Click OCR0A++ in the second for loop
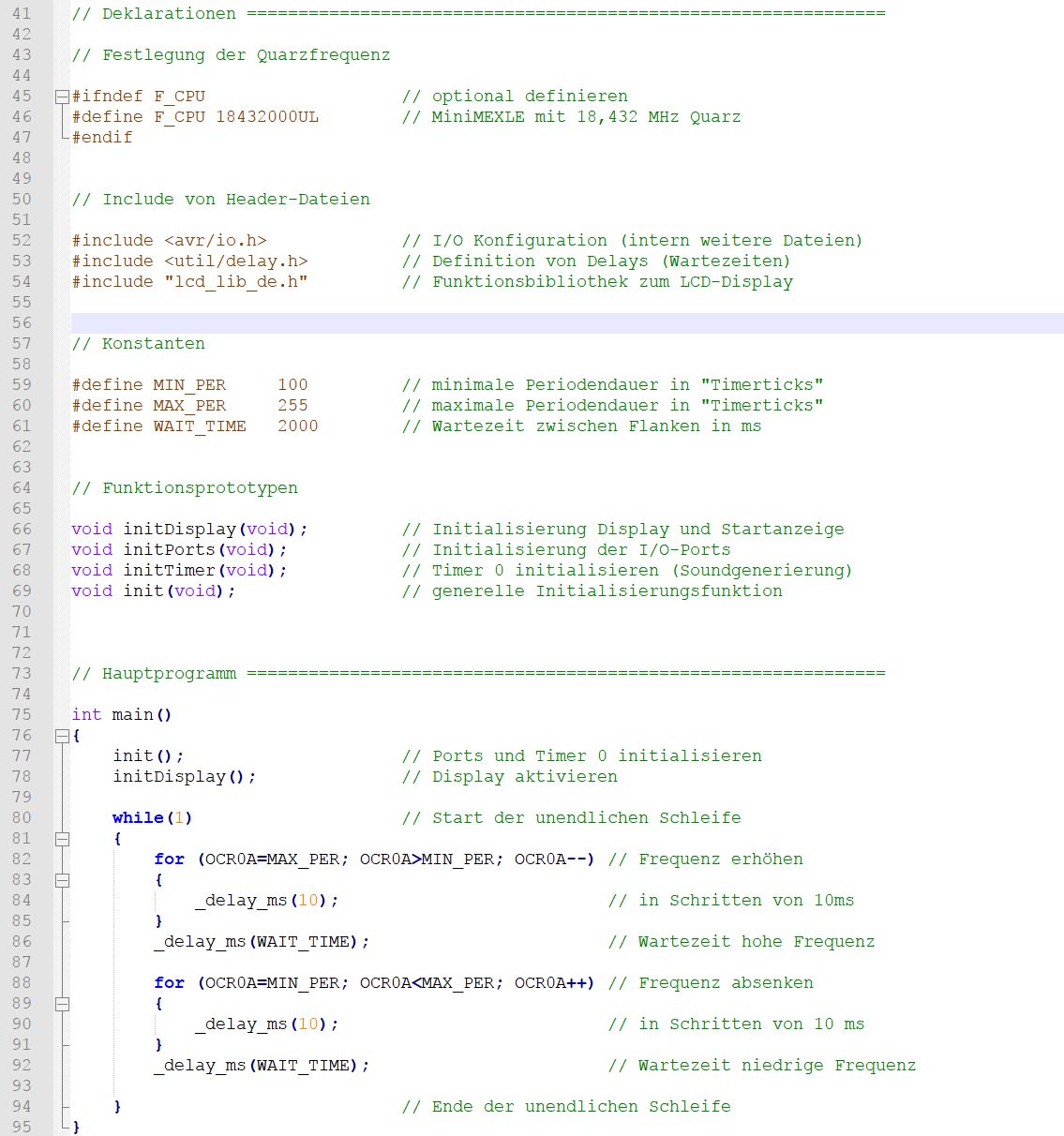Screen dimensions: 1064x1136 click(551, 983)
